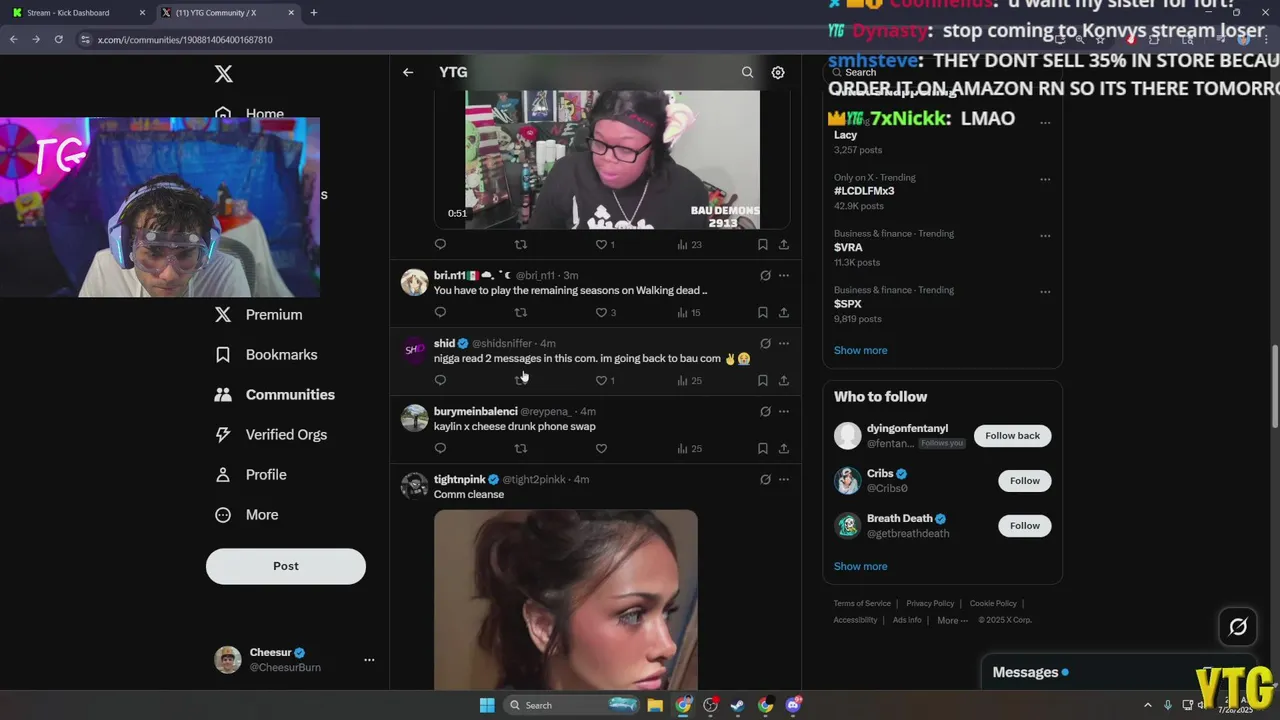The width and height of the screenshot is (1280, 720).
Task: Open Communities in the sidebar
Action: tap(275, 394)
